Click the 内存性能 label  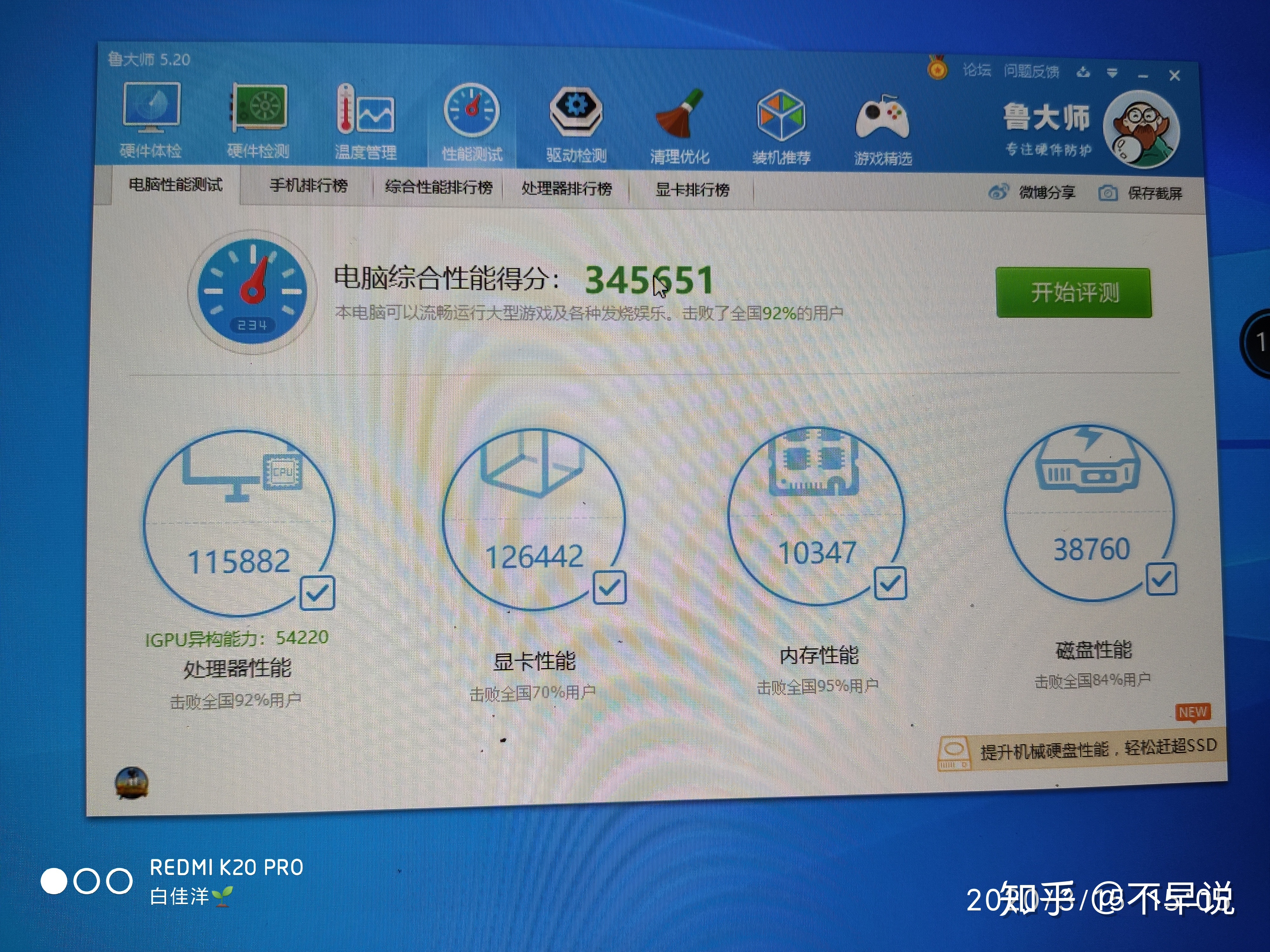(x=819, y=655)
